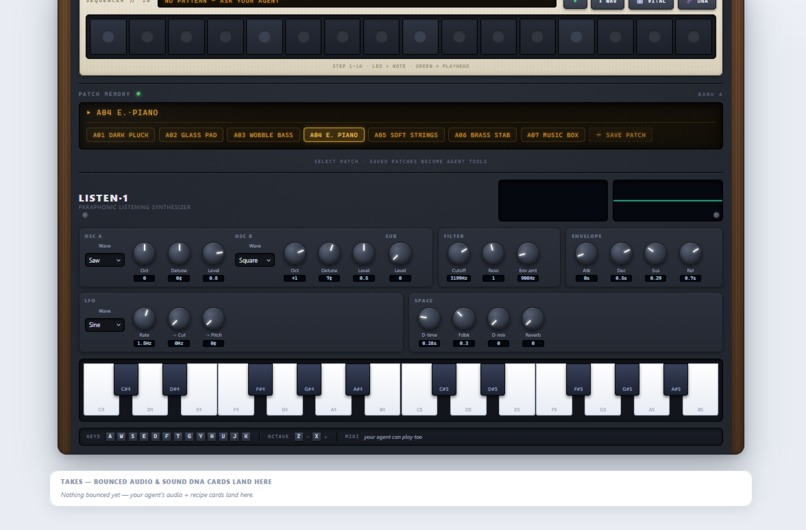
Task: Open OSC A Wave dropdown showing Saw
Action: pyautogui.click(x=104, y=260)
